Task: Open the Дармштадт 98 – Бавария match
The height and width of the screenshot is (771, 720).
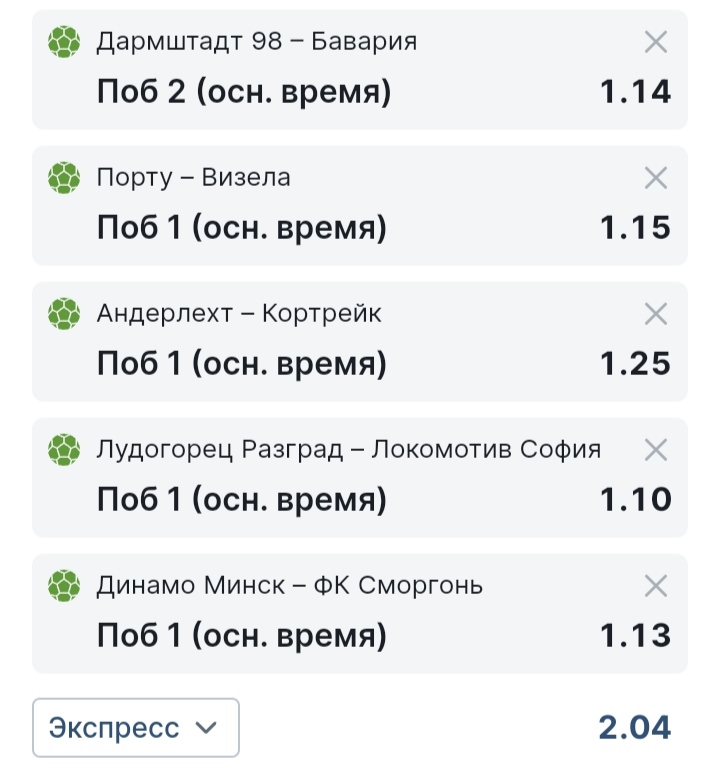Action: tap(257, 42)
